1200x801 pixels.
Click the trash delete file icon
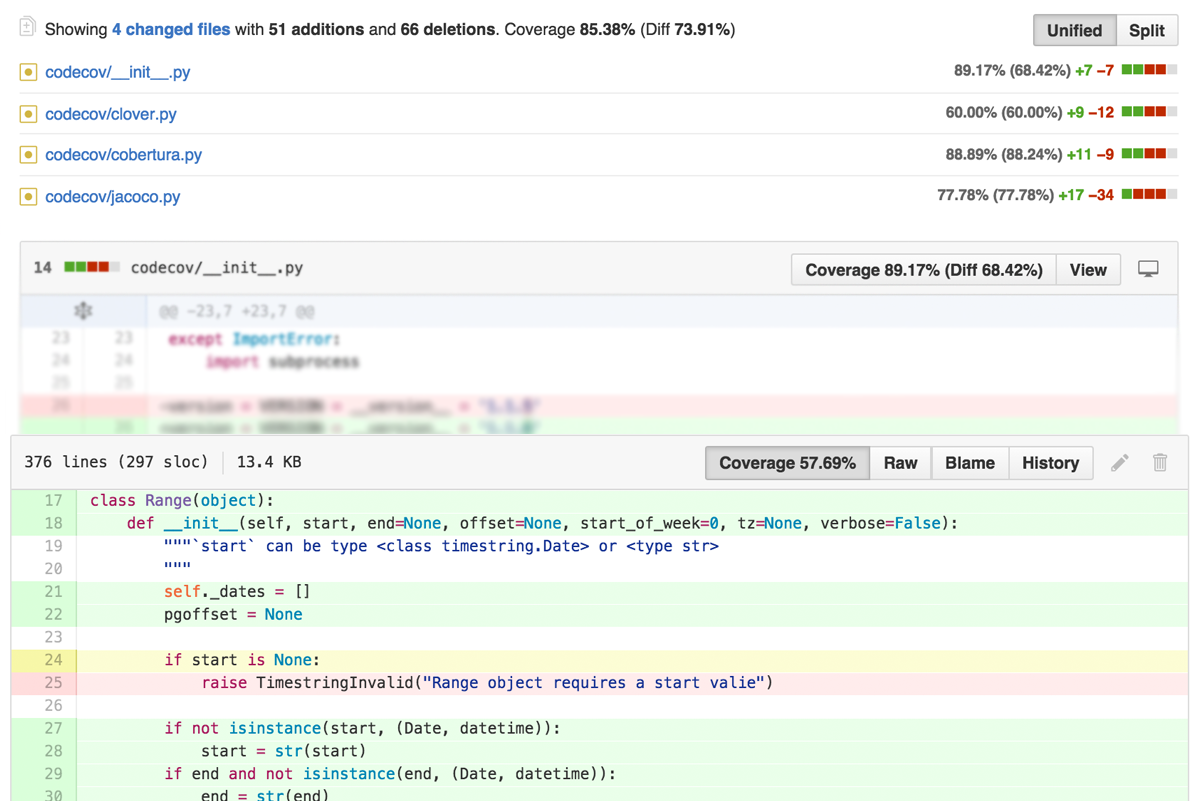(1160, 462)
